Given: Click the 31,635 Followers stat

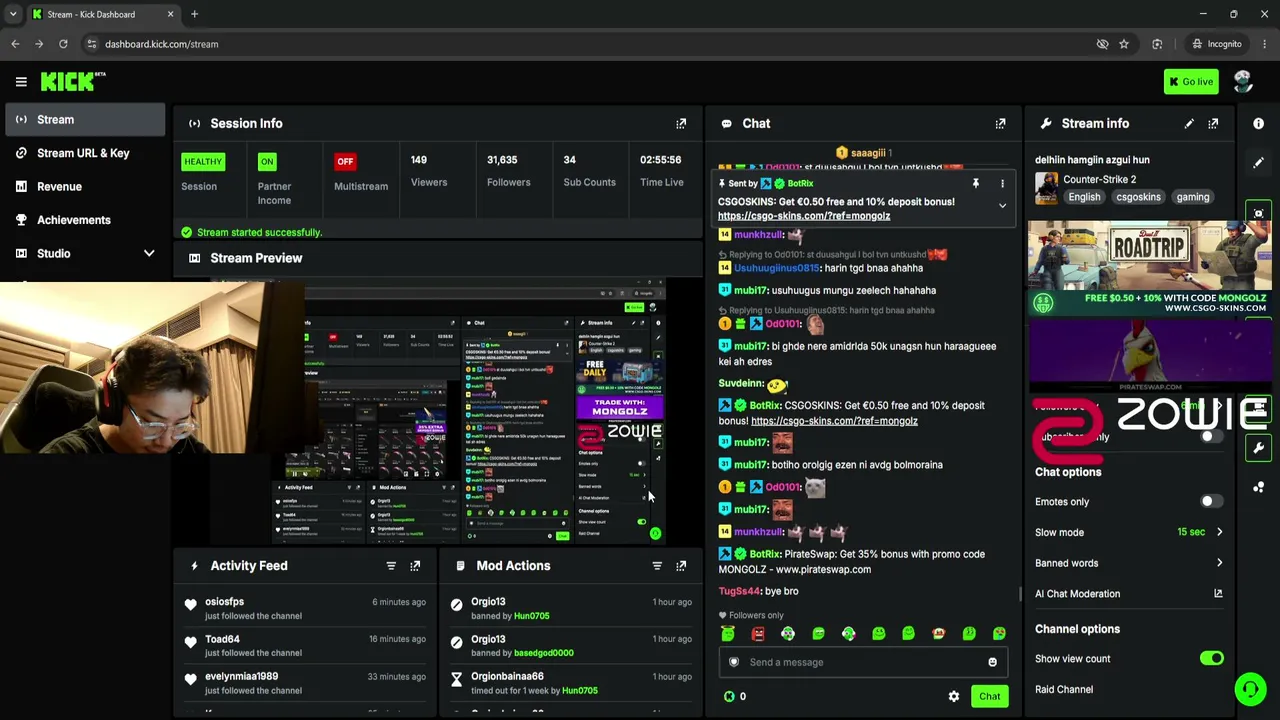Looking at the screenshot, I should [x=508, y=171].
